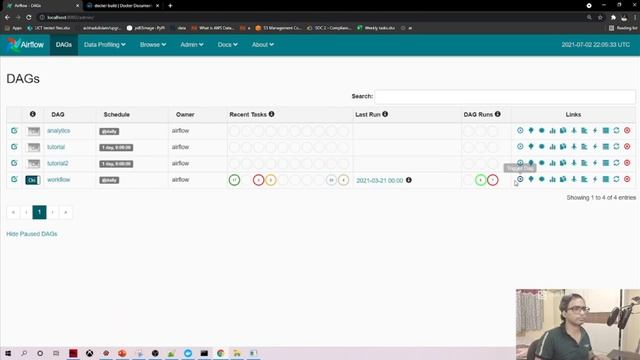Trigger the analytics DAG

coord(520,131)
